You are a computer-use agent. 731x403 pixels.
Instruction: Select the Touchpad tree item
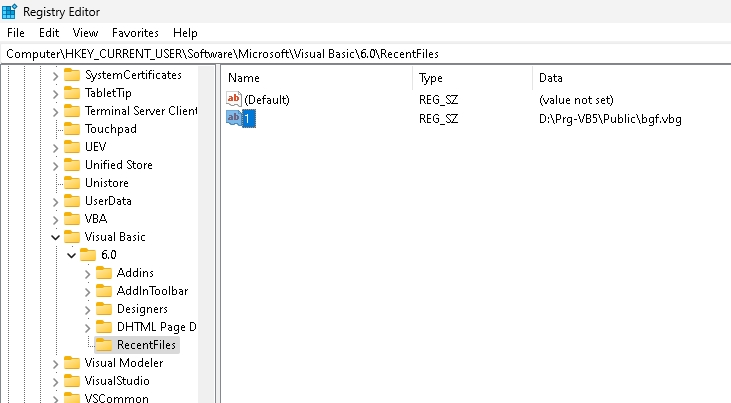[x=110, y=129]
